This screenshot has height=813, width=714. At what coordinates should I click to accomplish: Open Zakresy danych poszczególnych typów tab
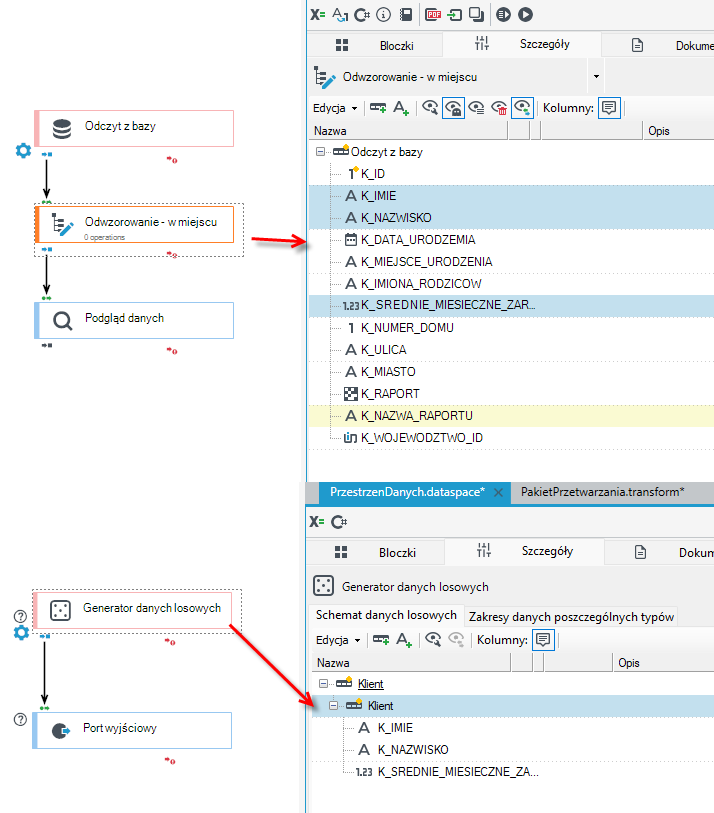pos(571,616)
